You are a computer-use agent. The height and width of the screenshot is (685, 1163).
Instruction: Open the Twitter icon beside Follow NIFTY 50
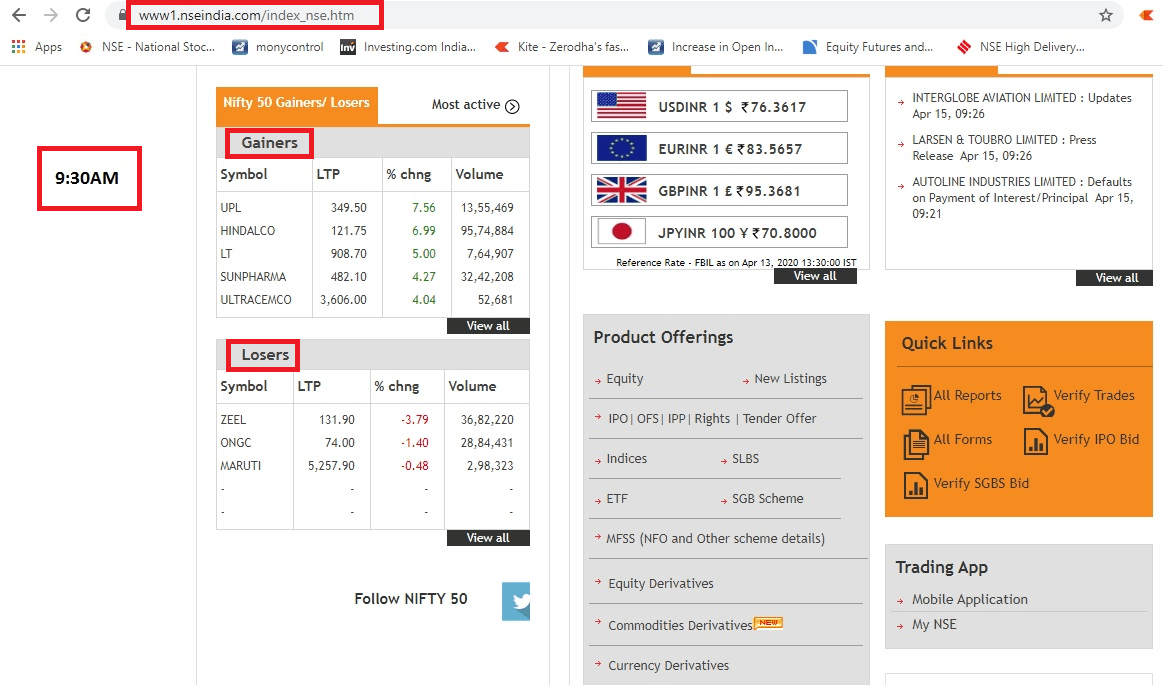(x=516, y=601)
